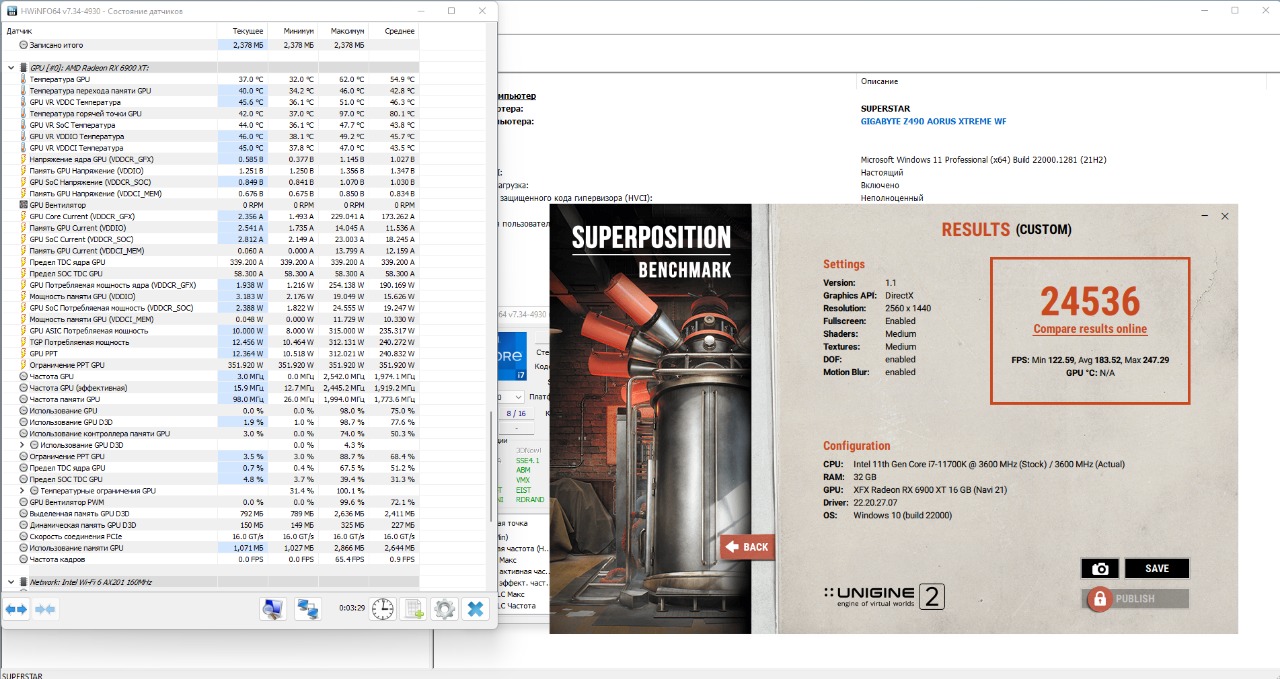
Task: Select the Динамическая память GPU D3D row
Action: tap(210, 525)
